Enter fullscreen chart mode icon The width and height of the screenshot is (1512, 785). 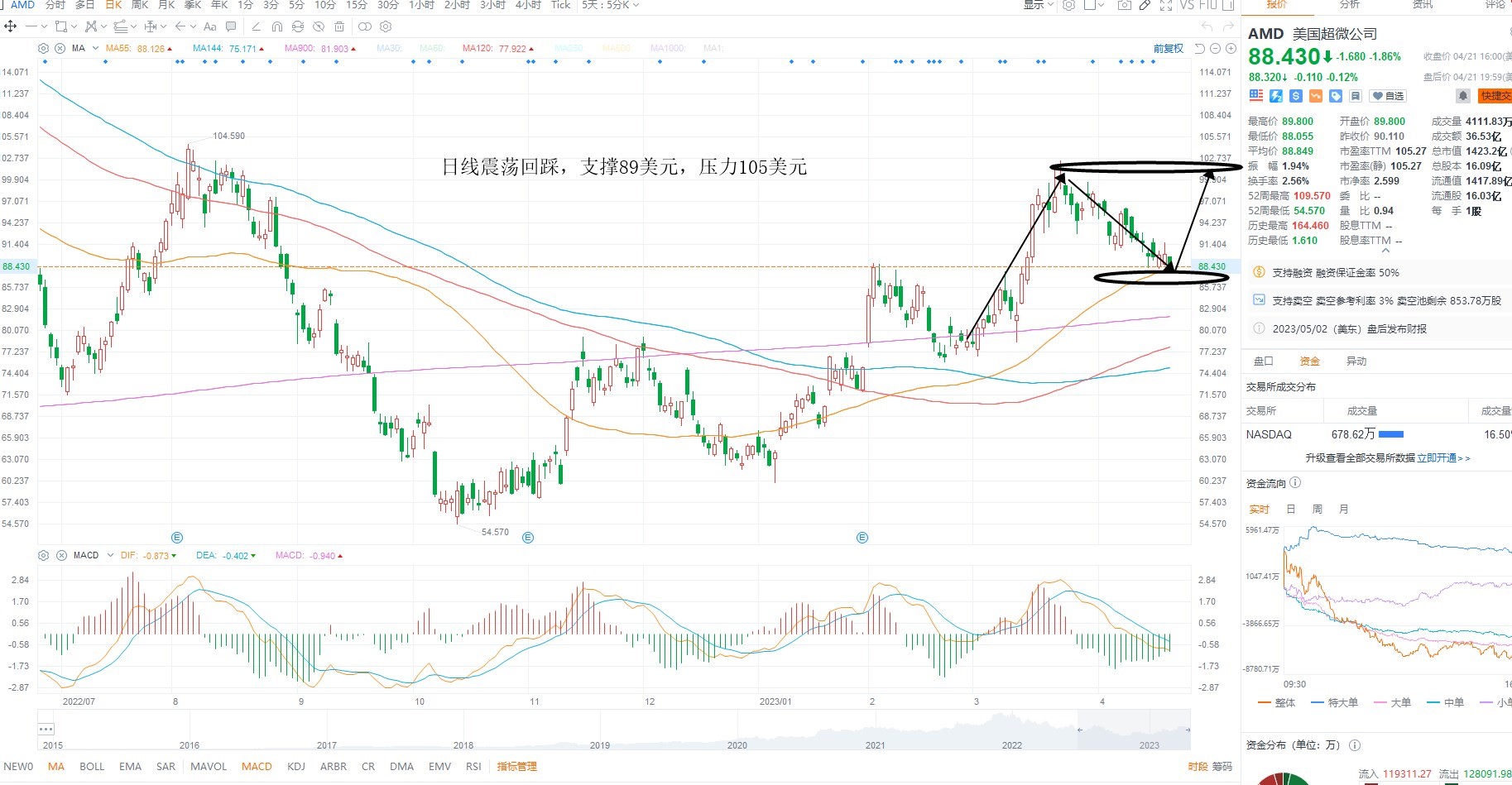pos(1166,5)
